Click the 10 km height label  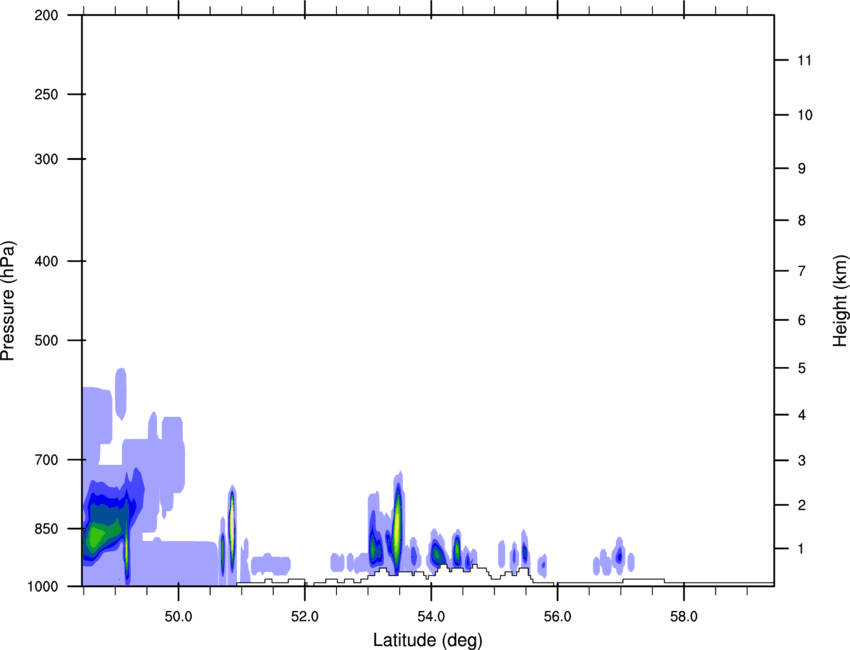click(x=804, y=115)
